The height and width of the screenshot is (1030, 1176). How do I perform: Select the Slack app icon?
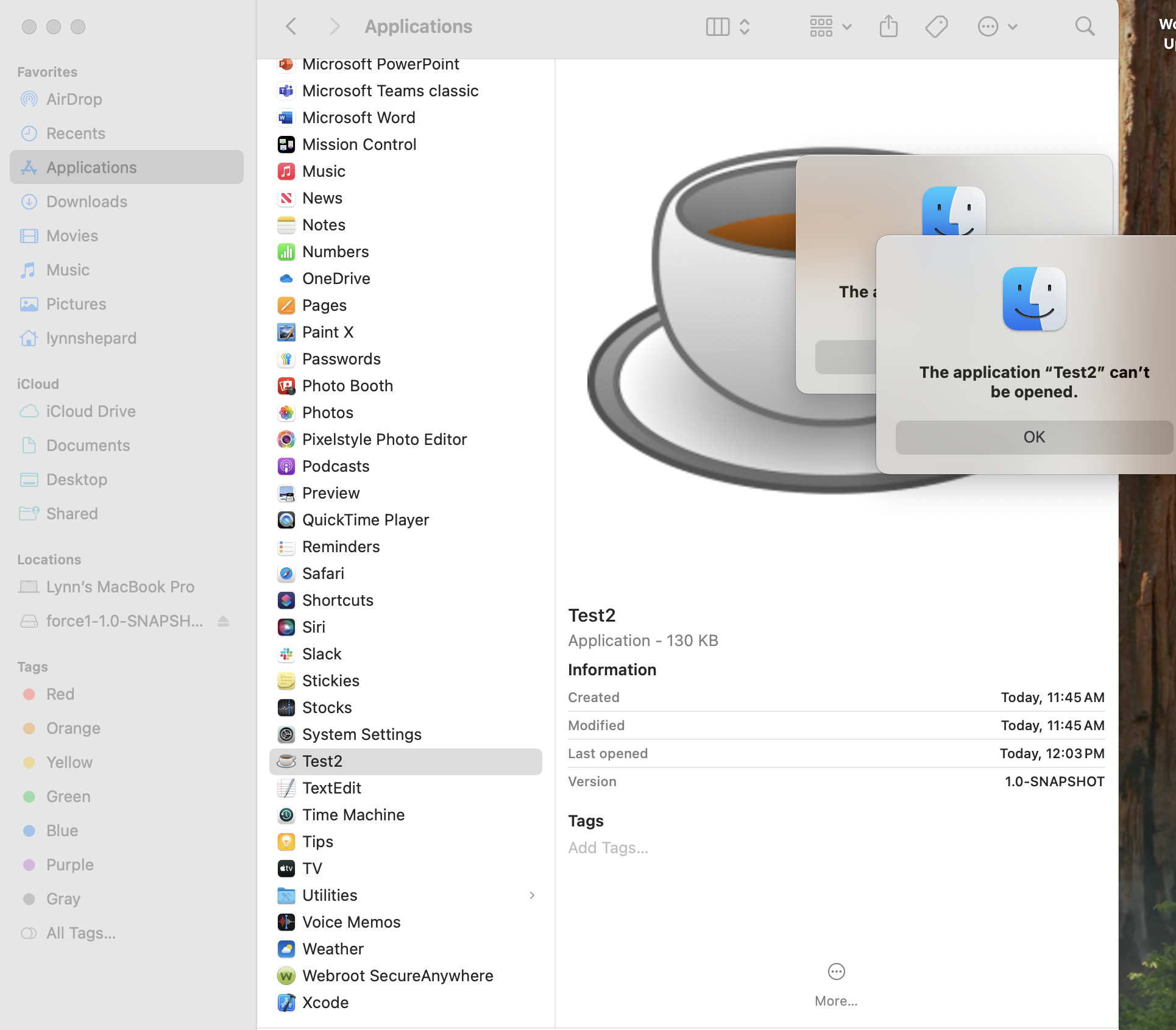click(x=286, y=653)
